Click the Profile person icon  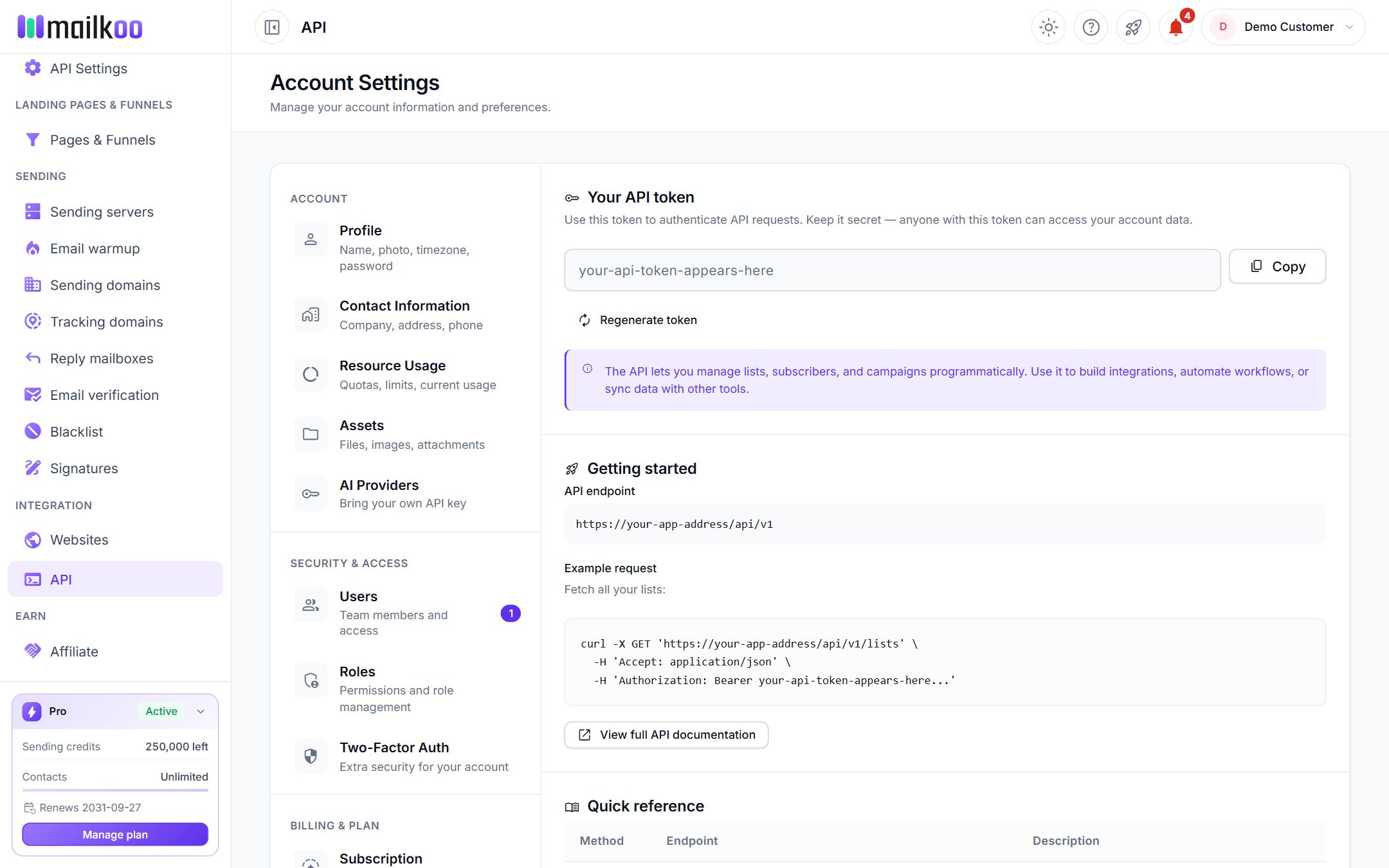tap(311, 239)
